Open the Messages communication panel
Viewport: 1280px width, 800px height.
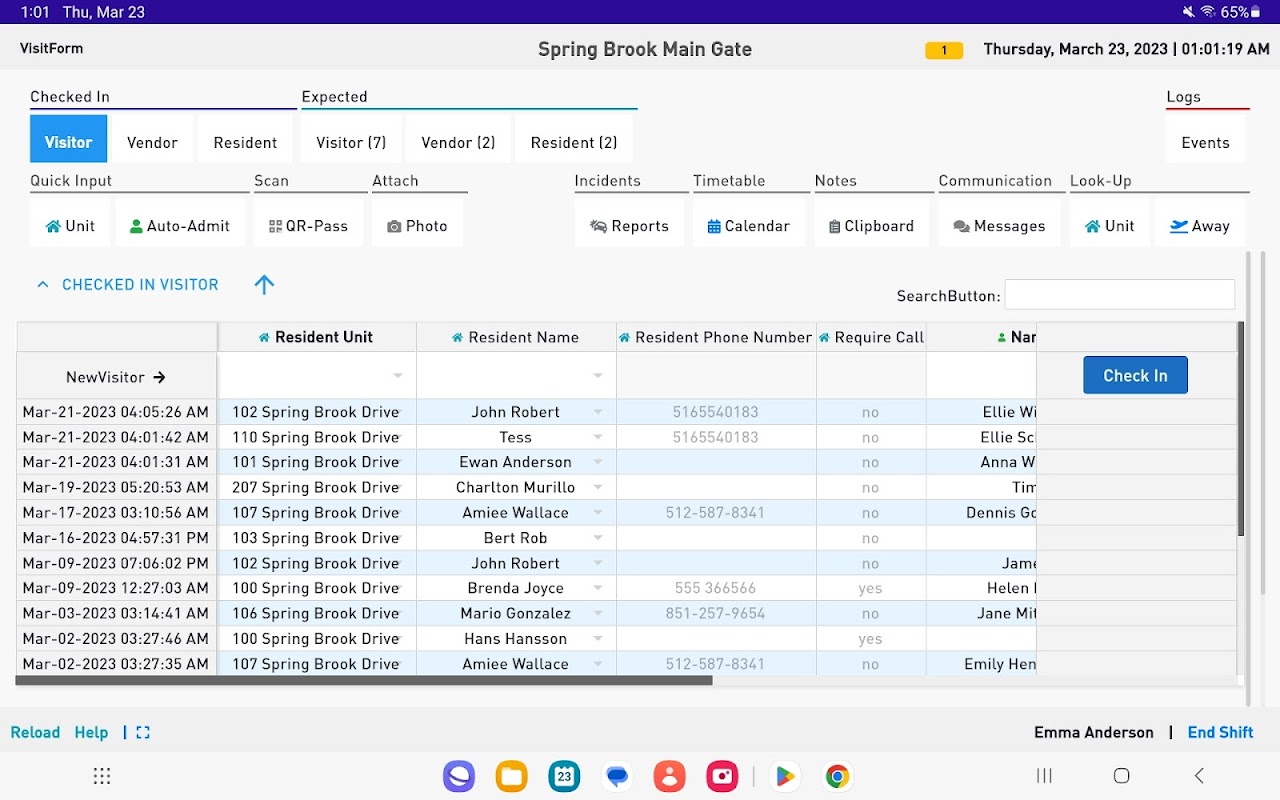(999, 226)
